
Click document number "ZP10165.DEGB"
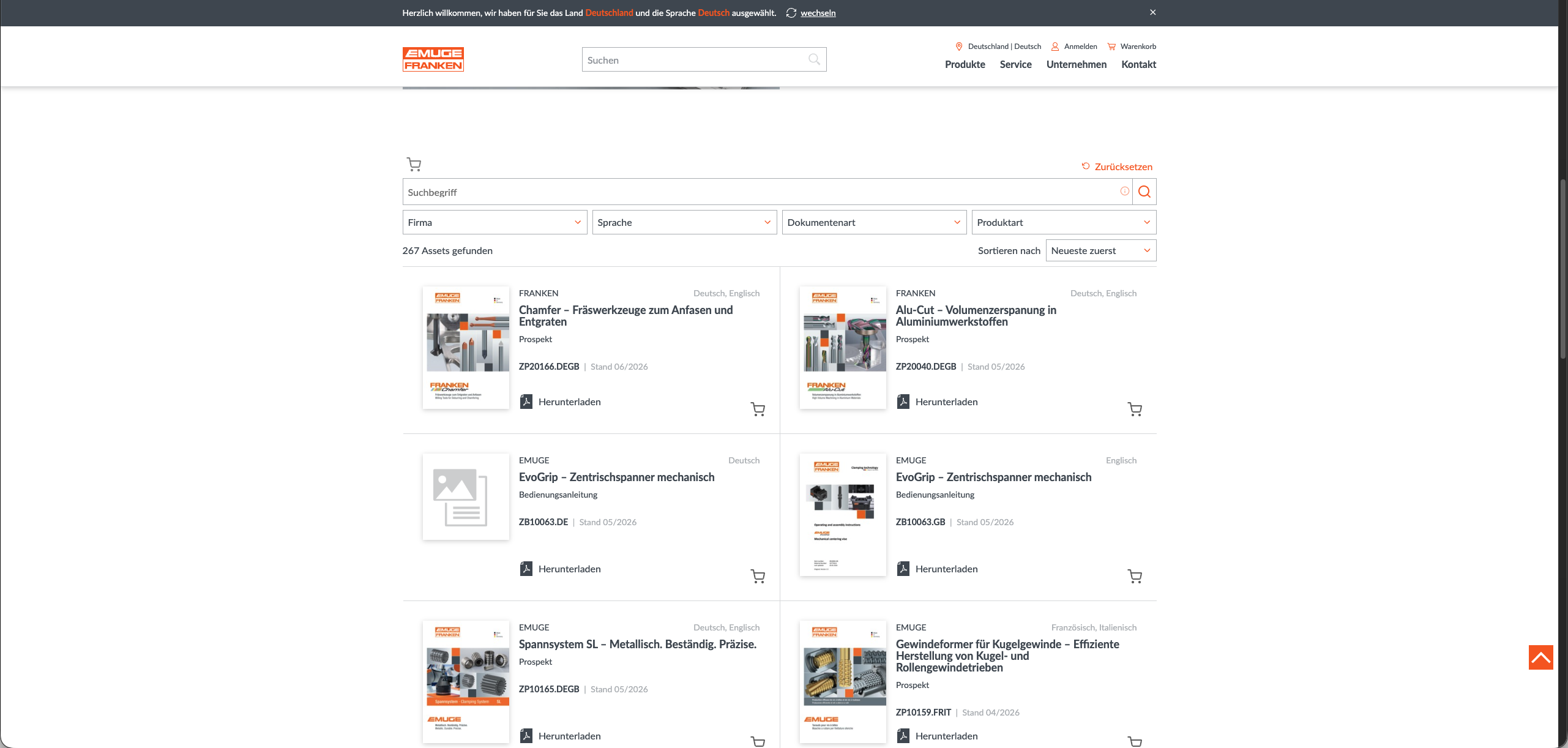pyautogui.click(x=549, y=689)
